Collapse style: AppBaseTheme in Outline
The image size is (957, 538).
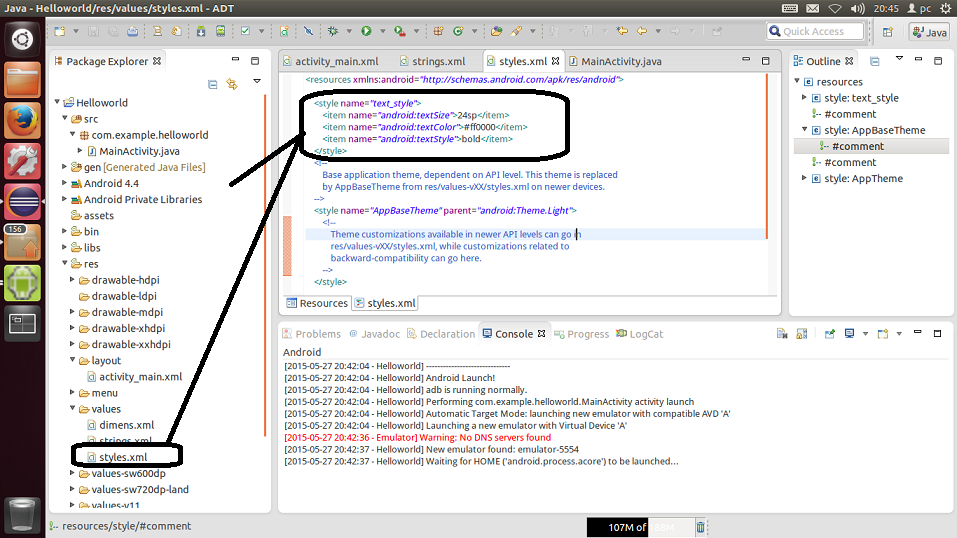tap(804, 129)
